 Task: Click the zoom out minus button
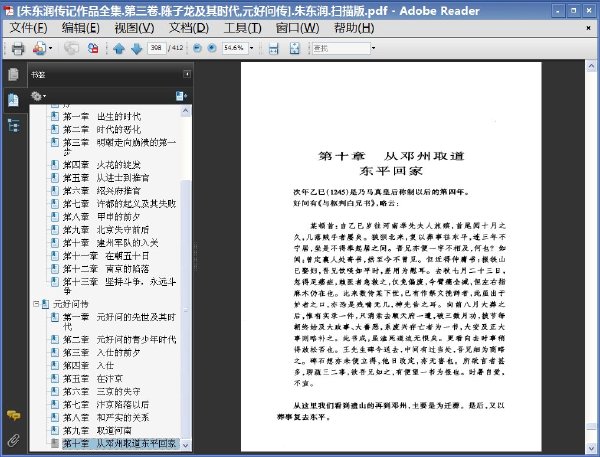tap(197, 48)
